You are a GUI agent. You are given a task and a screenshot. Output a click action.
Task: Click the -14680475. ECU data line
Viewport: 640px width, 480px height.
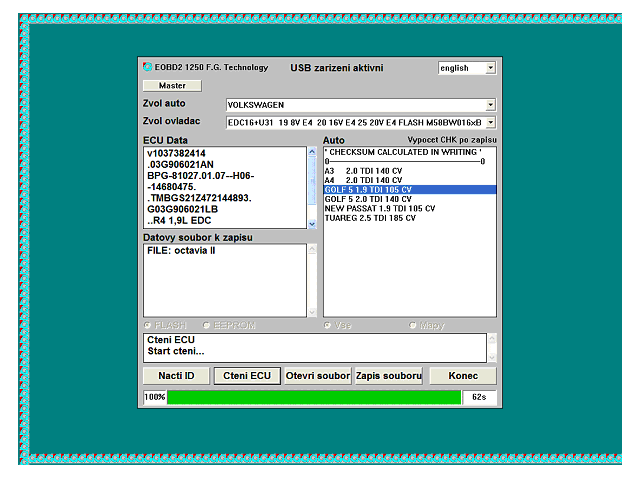[171, 187]
